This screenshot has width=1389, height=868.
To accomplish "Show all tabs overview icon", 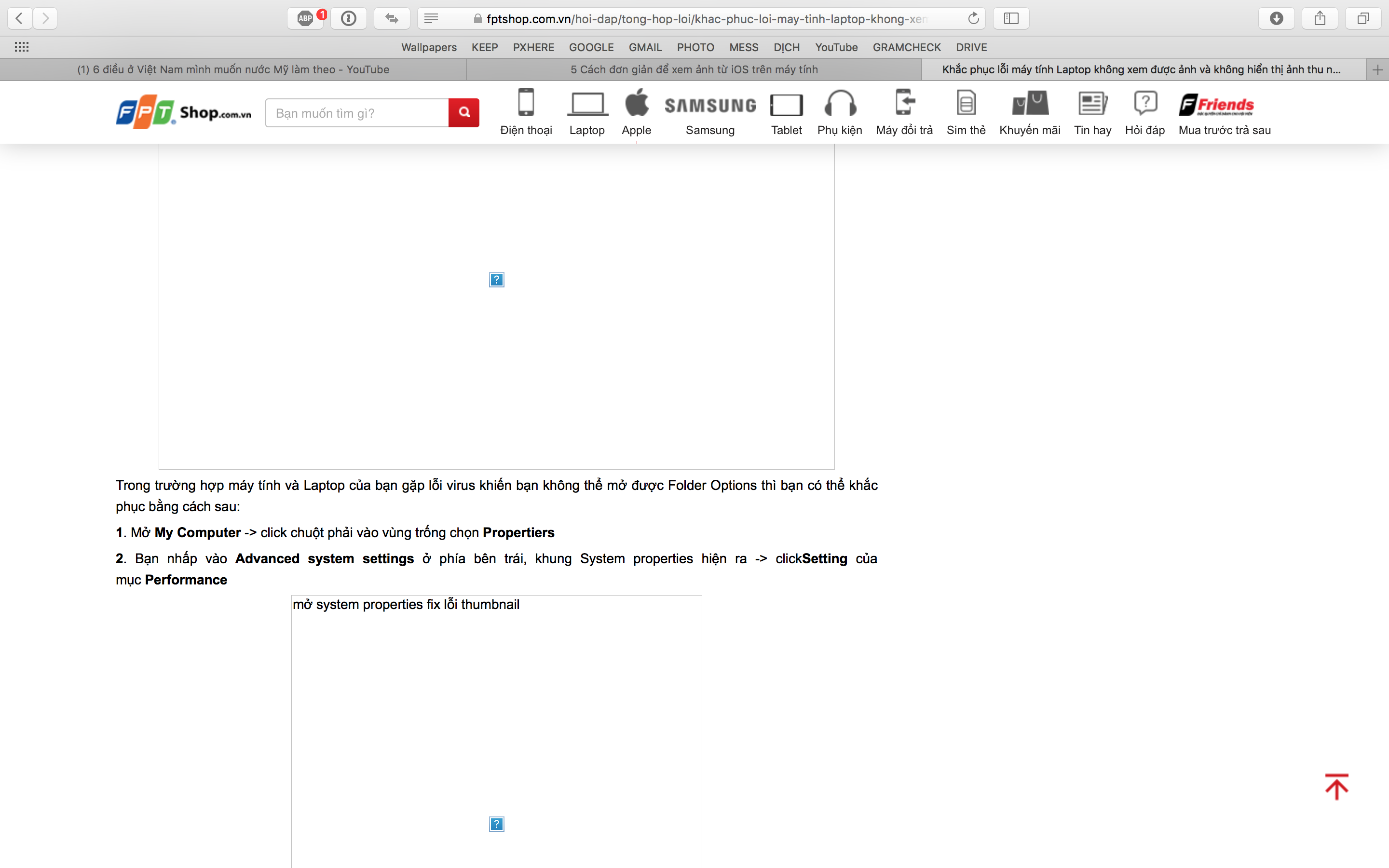I will 1363,18.
